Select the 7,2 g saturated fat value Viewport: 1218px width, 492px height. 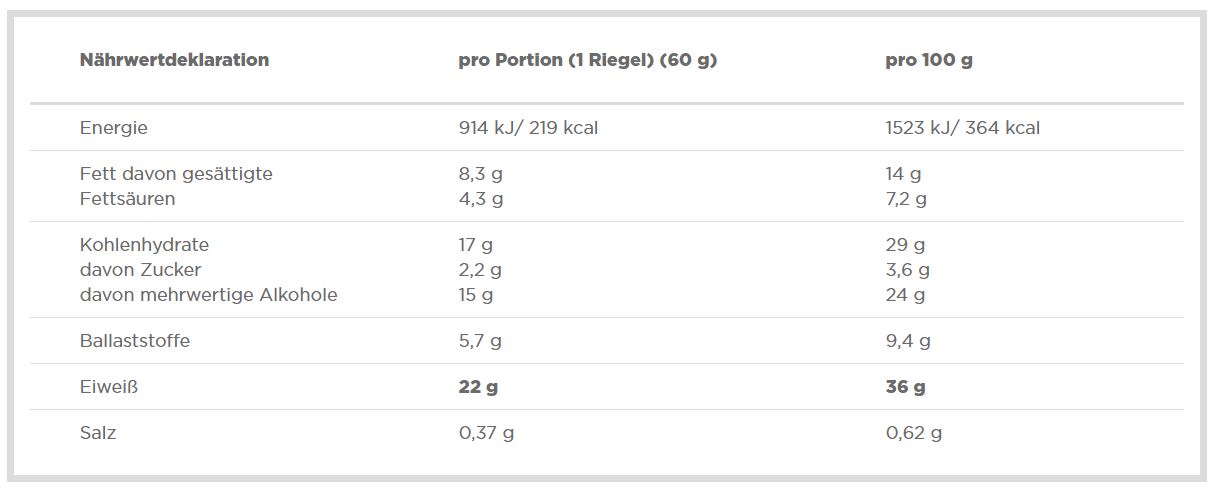pyautogui.click(x=906, y=199)
